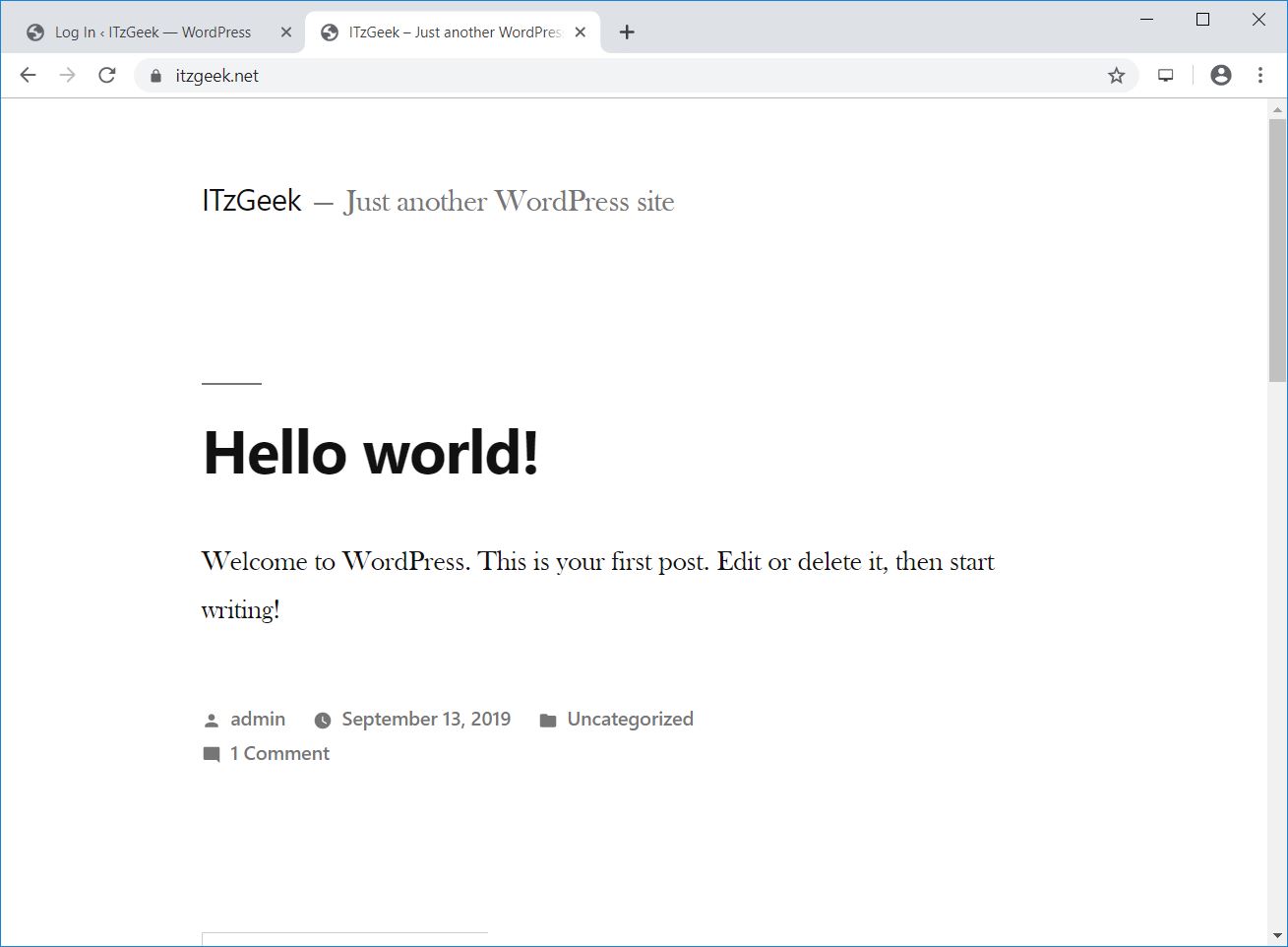Close the ITzGeek Just another WordPress tab
This screenshot has height=947, width=1288.
tap(581, 32)
